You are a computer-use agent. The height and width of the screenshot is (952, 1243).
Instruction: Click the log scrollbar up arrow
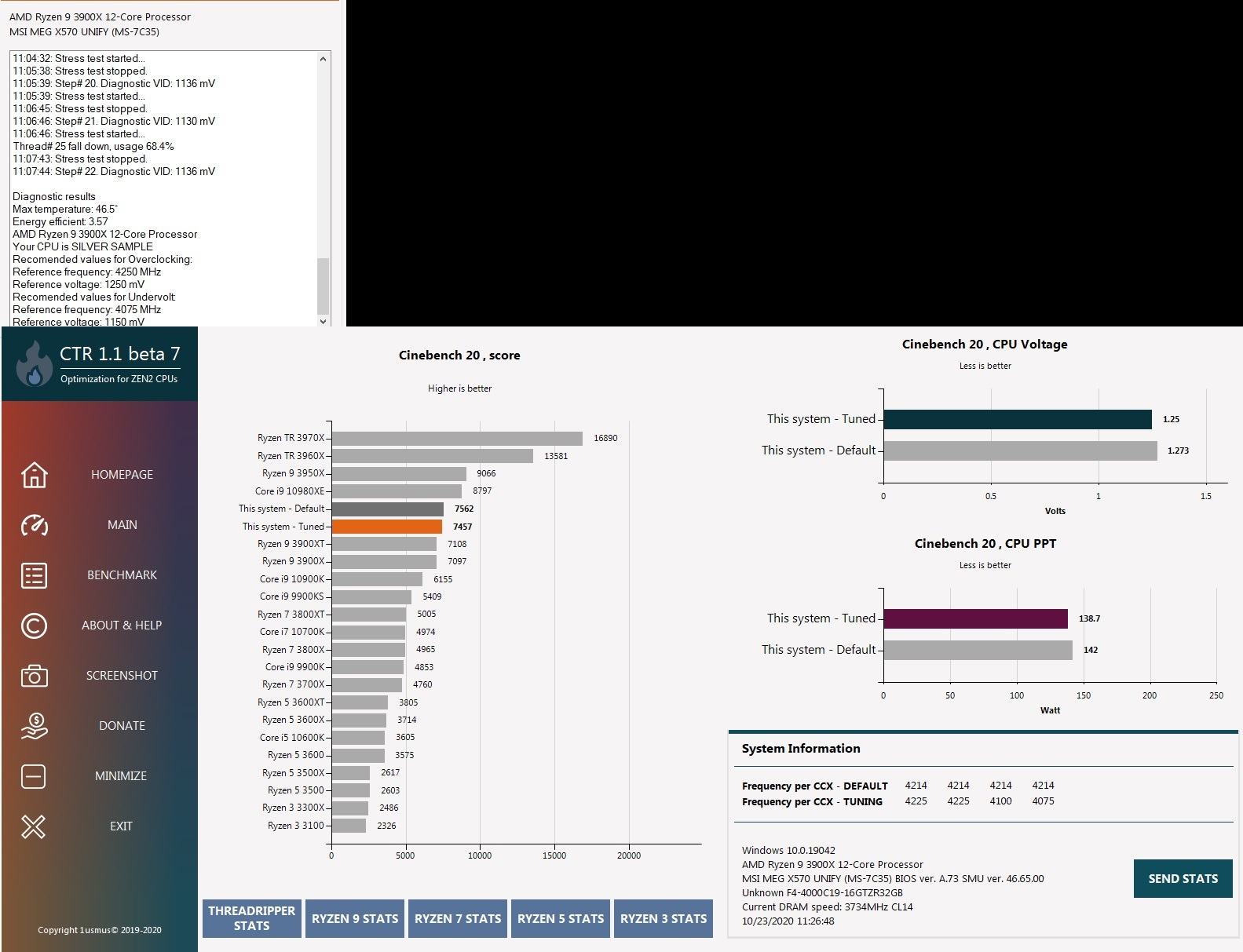coord(324,59)
